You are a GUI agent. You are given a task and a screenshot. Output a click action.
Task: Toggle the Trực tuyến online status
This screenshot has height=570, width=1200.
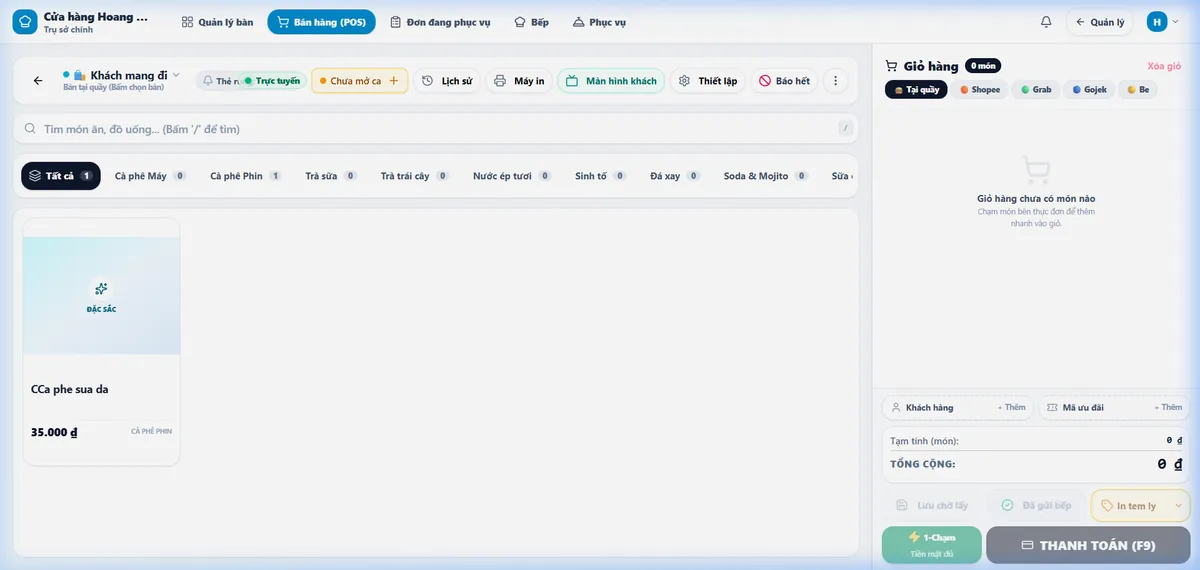(x=272, y=81)
